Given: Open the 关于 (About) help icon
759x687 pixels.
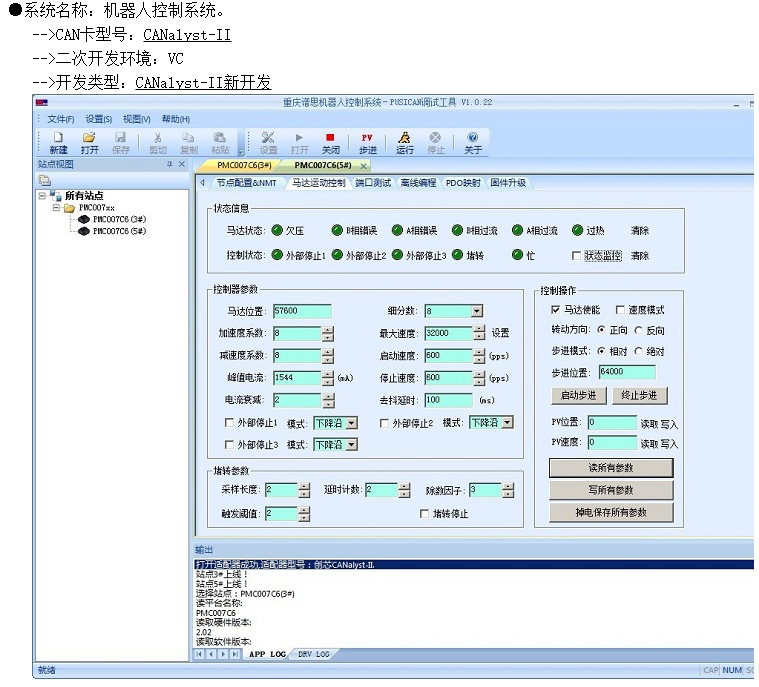Looking at the screenshot, I should [473, 143].
